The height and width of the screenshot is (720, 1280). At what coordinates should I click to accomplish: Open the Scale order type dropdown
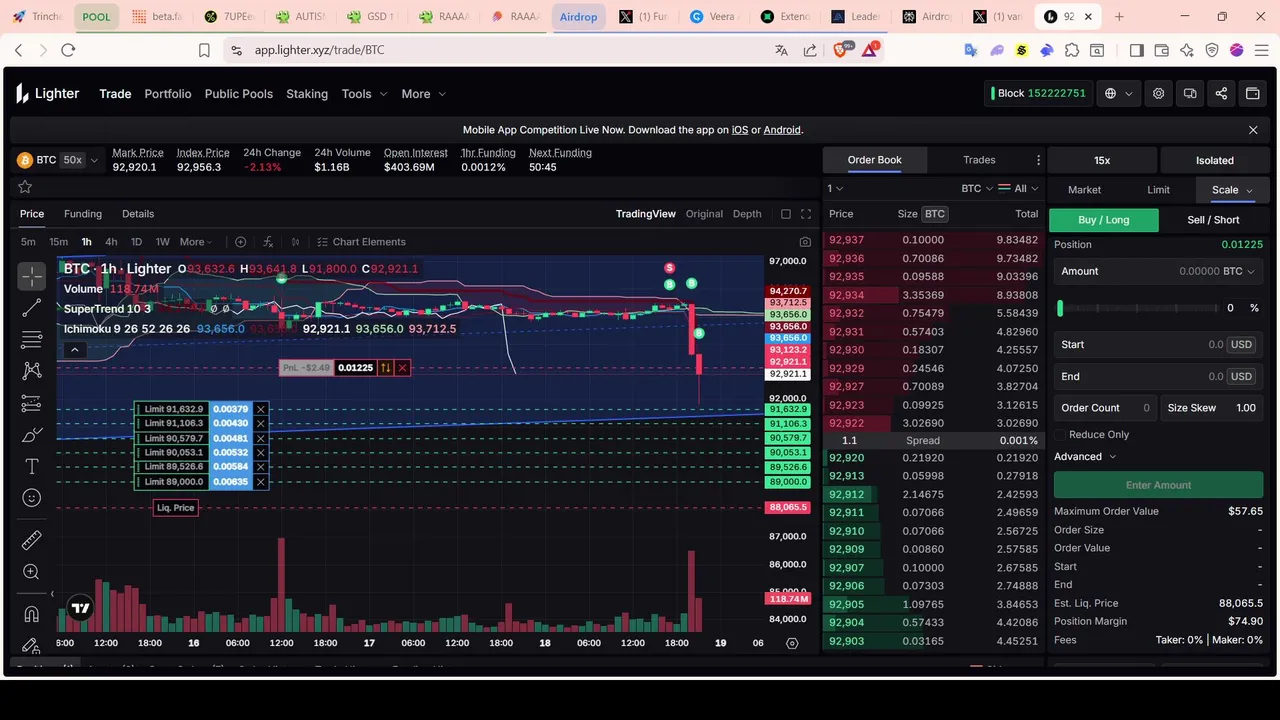1232,190
